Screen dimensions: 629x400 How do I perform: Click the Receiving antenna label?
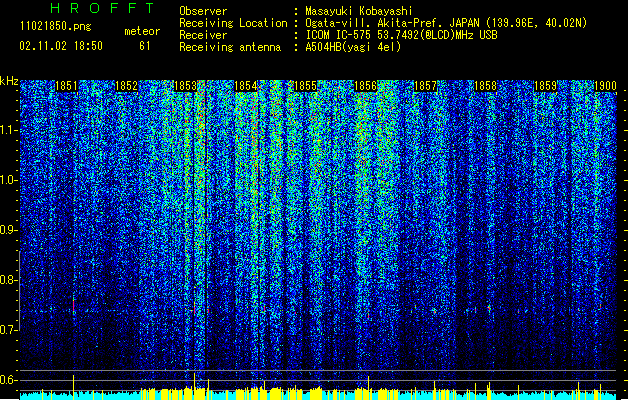tap(230, 47)
